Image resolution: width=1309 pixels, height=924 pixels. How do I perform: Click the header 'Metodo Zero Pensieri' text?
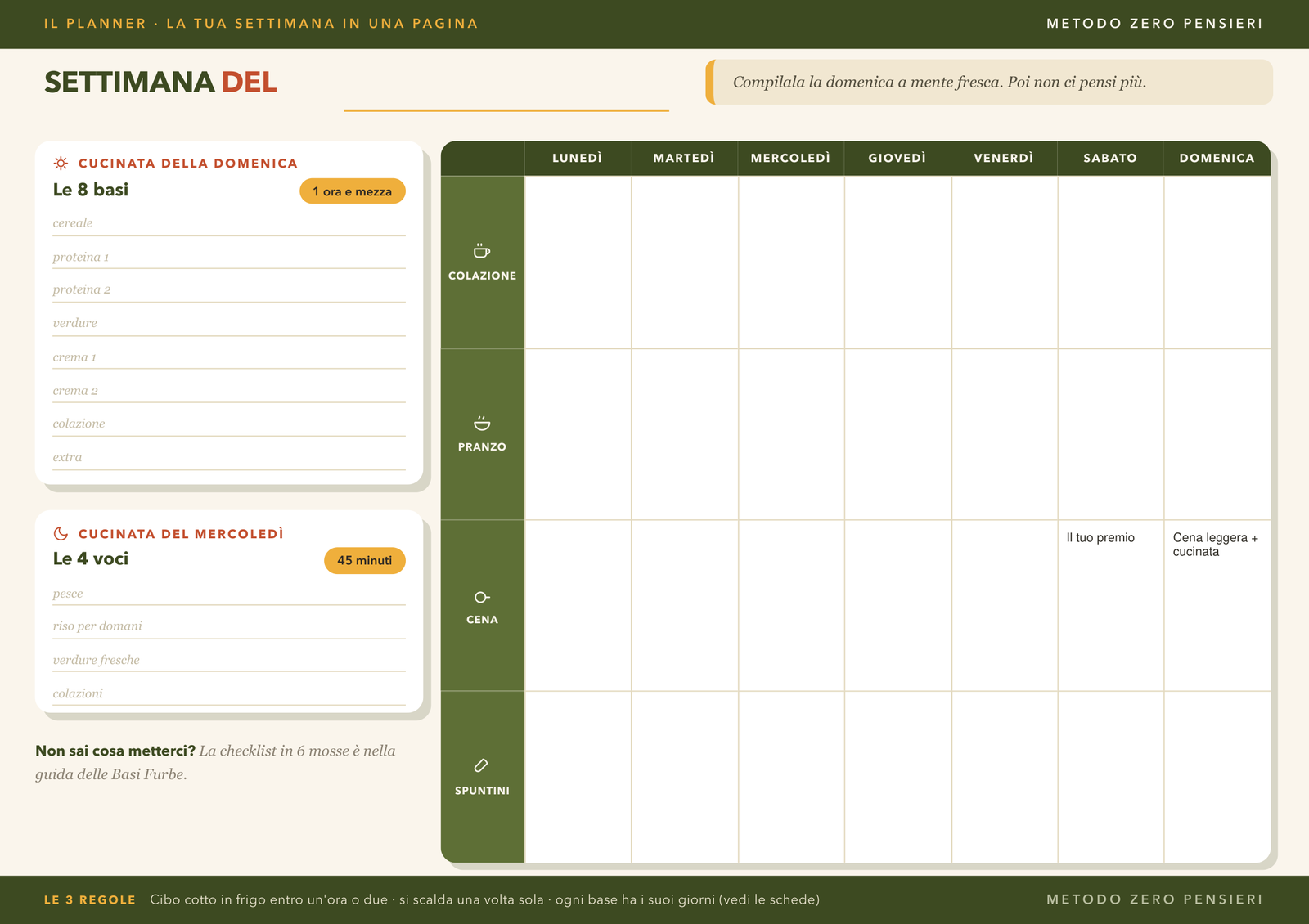1154,24
